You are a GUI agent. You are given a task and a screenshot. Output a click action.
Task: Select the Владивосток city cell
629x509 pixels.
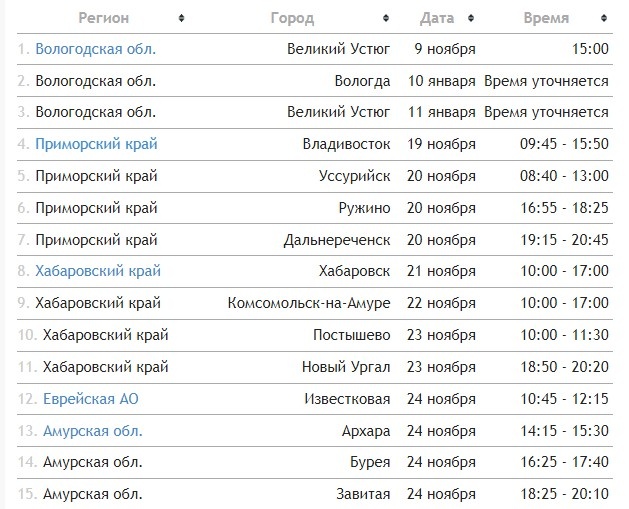click(346, 144)
